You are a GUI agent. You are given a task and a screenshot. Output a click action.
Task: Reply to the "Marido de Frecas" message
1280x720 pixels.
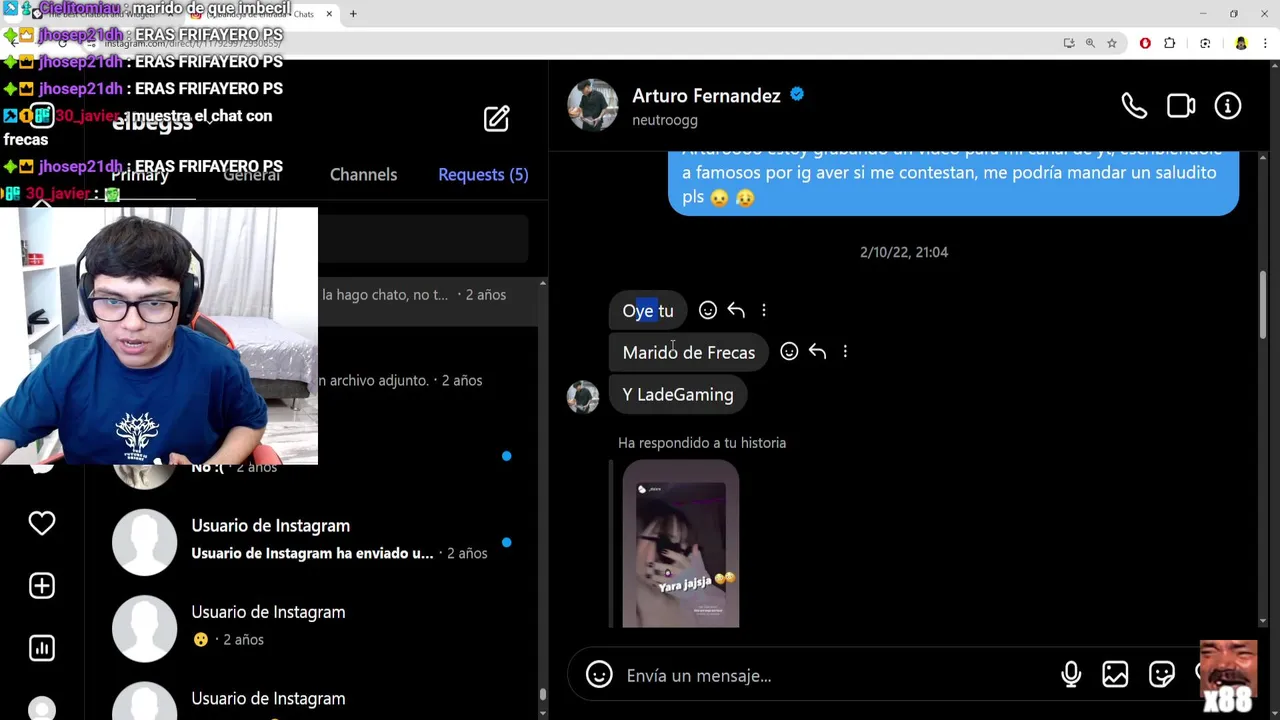click(817, 352)
